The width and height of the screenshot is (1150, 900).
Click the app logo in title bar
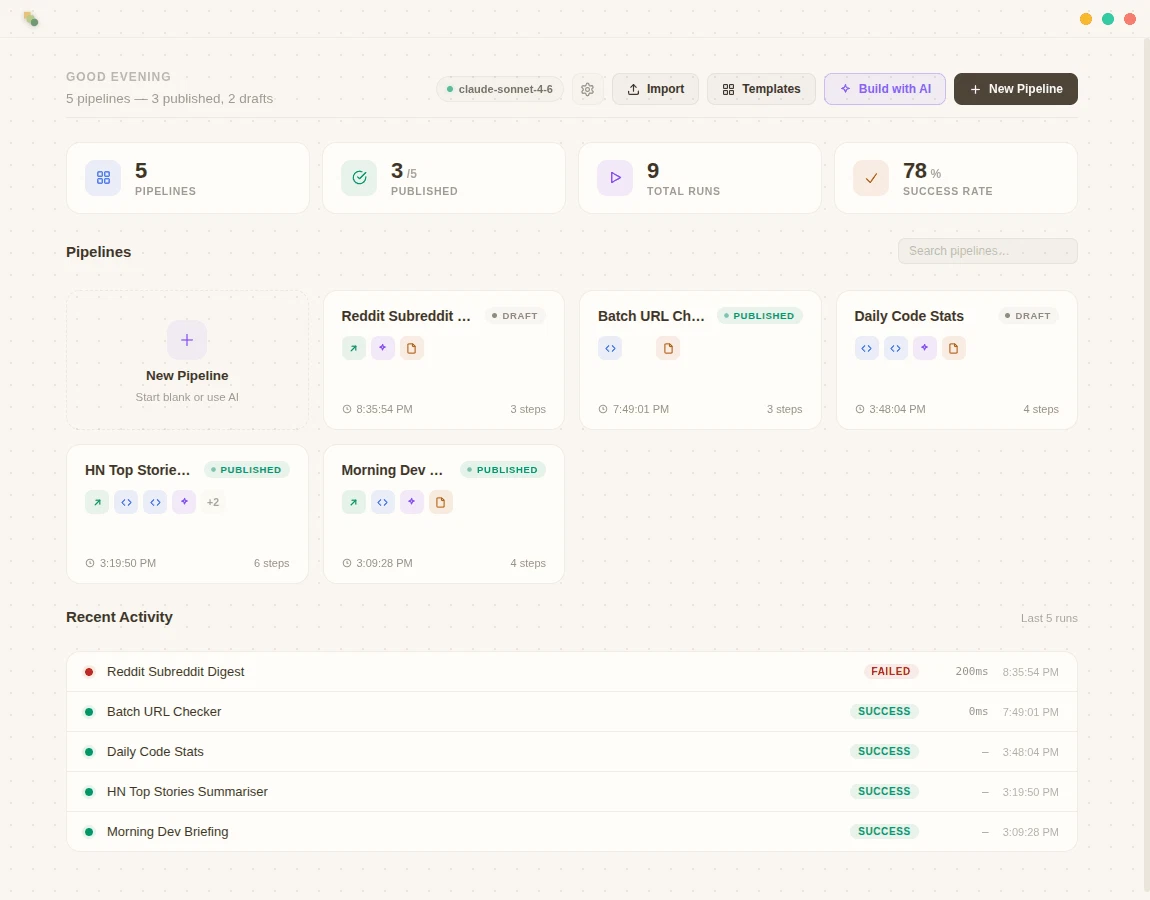click(x=30, y=18)
